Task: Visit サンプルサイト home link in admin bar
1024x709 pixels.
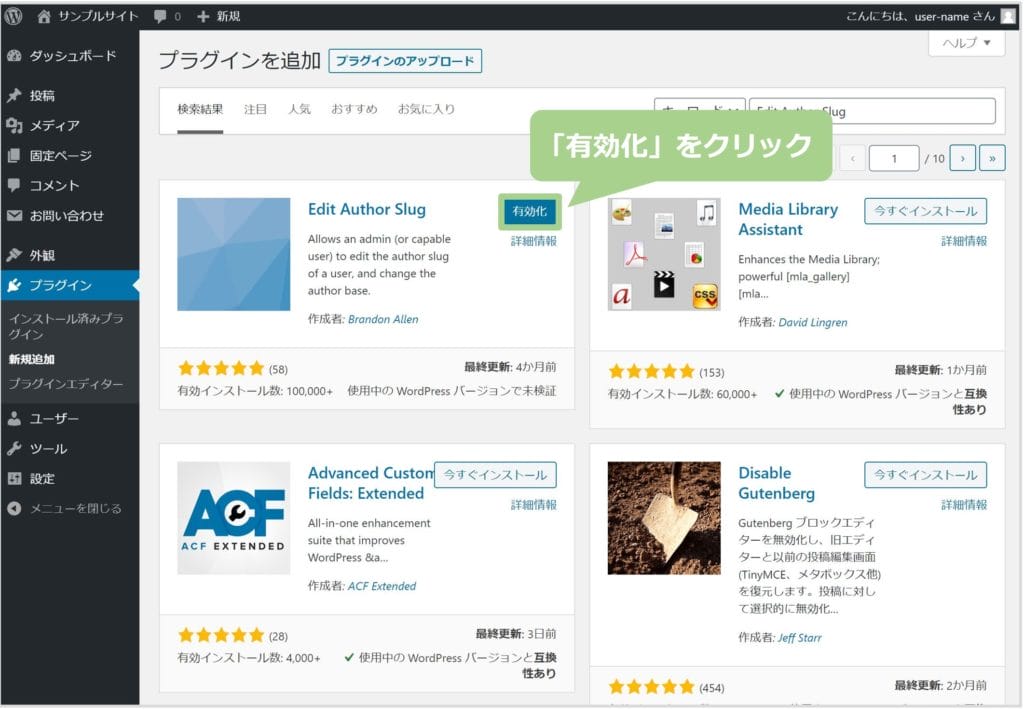Action: coord(88,16)
